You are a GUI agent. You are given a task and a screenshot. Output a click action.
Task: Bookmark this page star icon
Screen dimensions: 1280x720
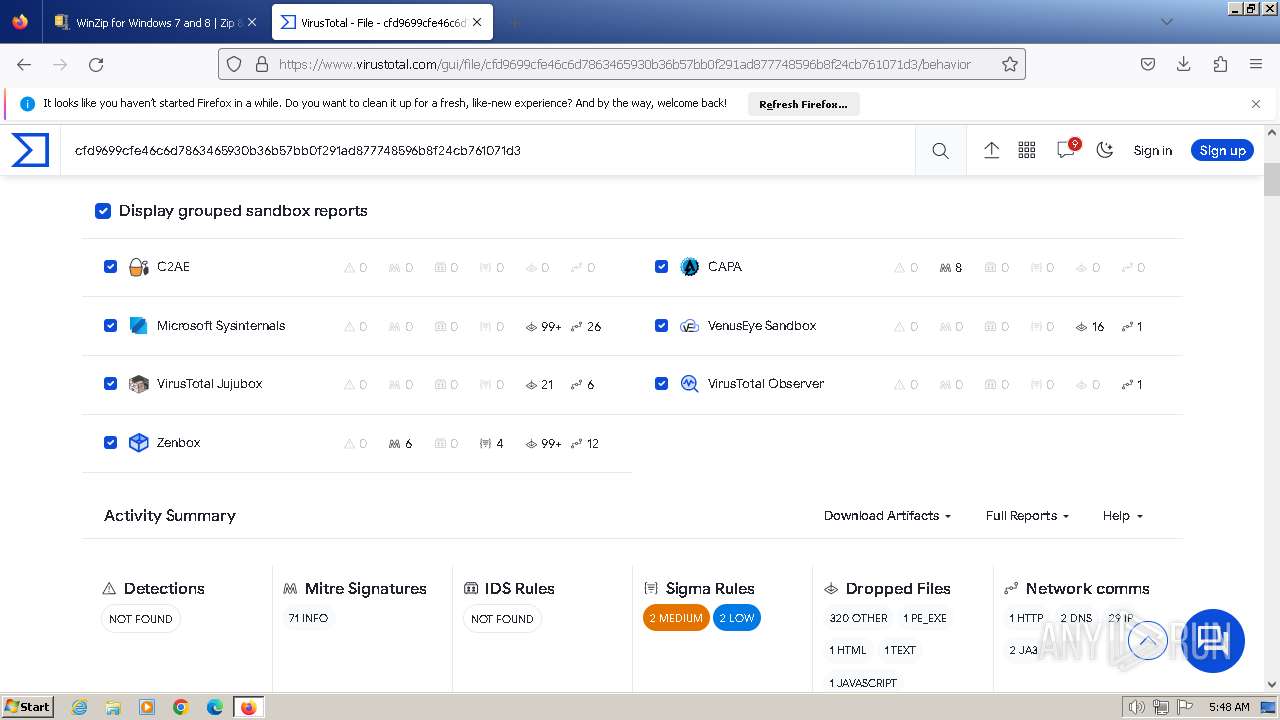tap(1010, 64)
